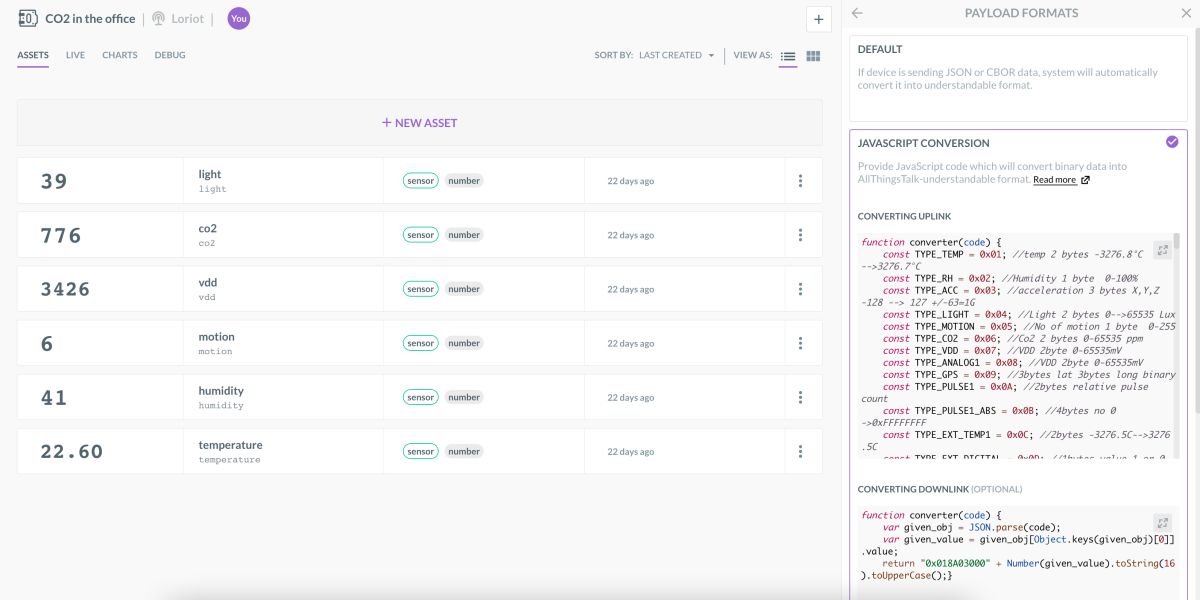Viewport: 1200px width, 600px height.
Task: Open options menu for humidity asset
Action: [800, 397]
